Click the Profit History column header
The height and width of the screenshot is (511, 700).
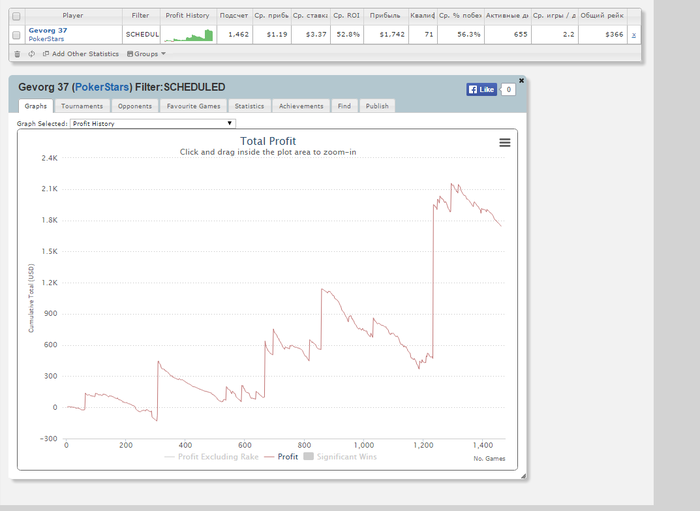pos(188,16)
